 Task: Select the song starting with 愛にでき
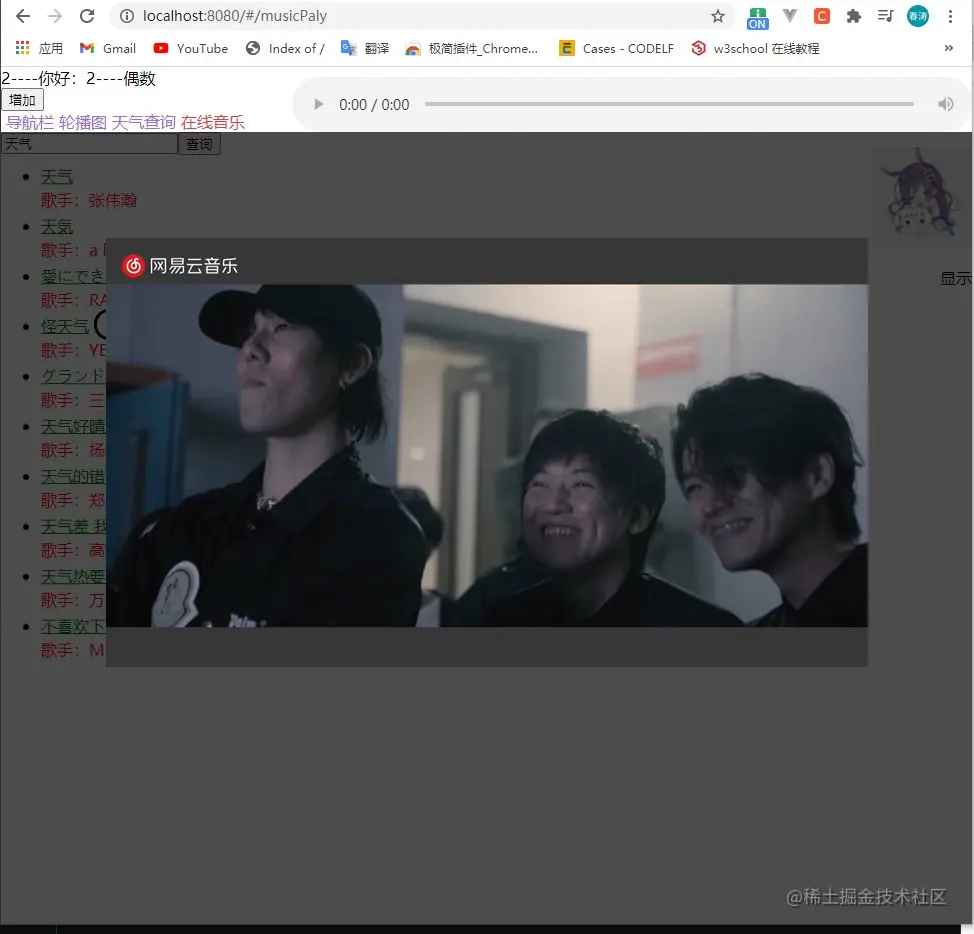73,276
